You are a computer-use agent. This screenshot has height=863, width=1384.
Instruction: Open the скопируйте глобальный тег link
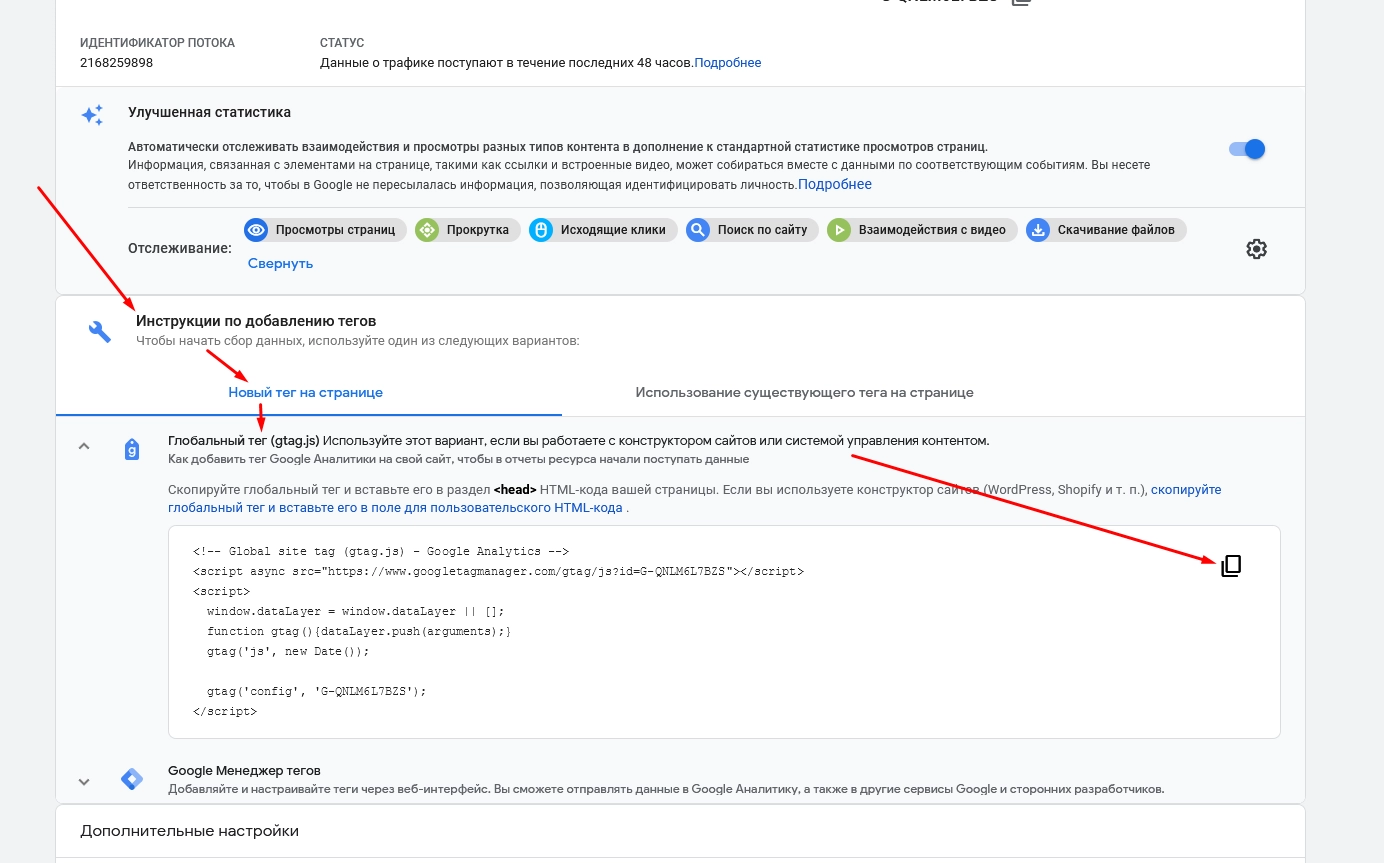695,499
